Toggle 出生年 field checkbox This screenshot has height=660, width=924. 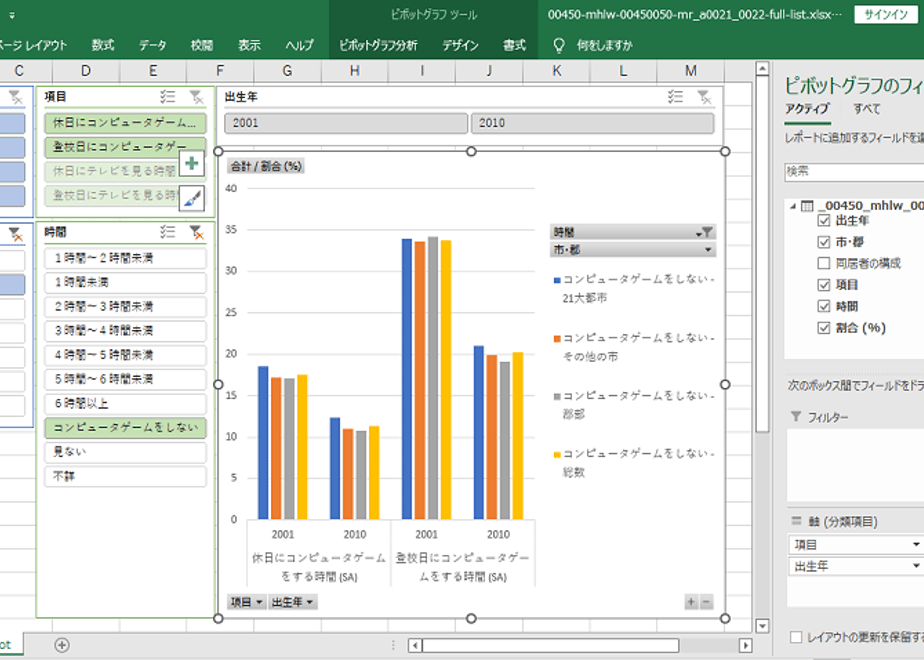coord(824,221)
